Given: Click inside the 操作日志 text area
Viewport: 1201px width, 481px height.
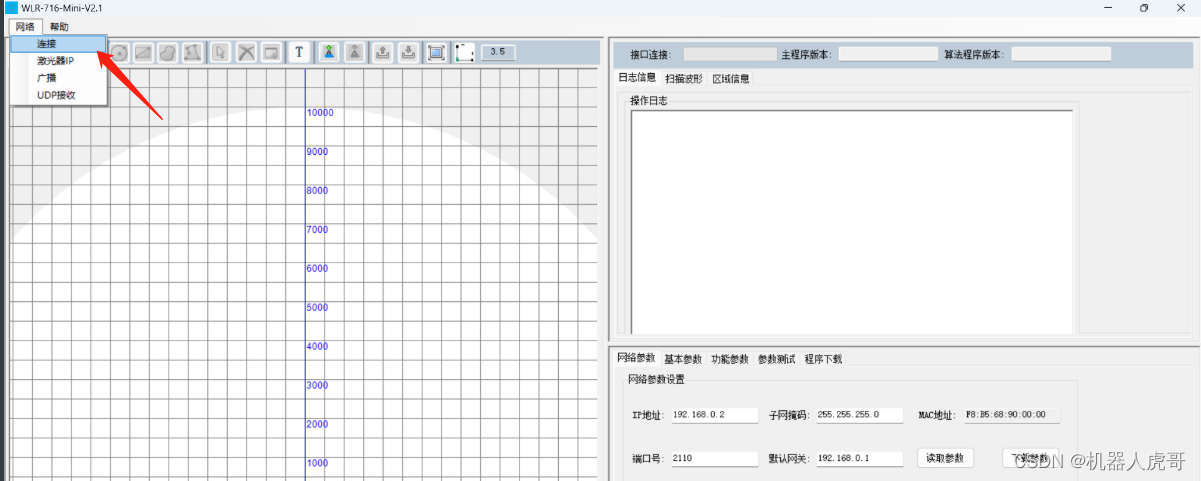Looking at the screenshot, I should tap(852, 222).
